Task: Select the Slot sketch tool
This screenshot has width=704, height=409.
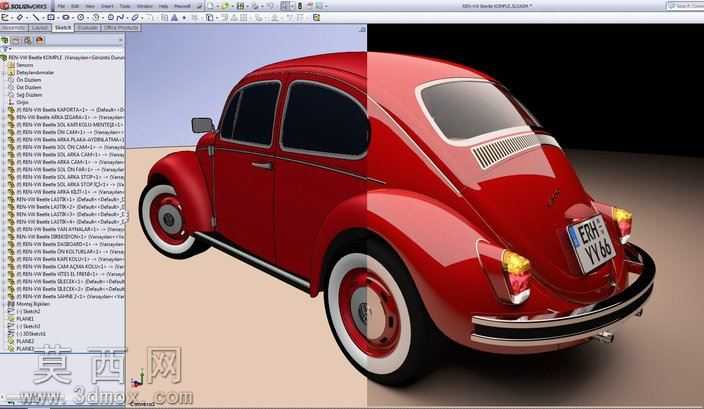Action: click(x=66, y=18)
